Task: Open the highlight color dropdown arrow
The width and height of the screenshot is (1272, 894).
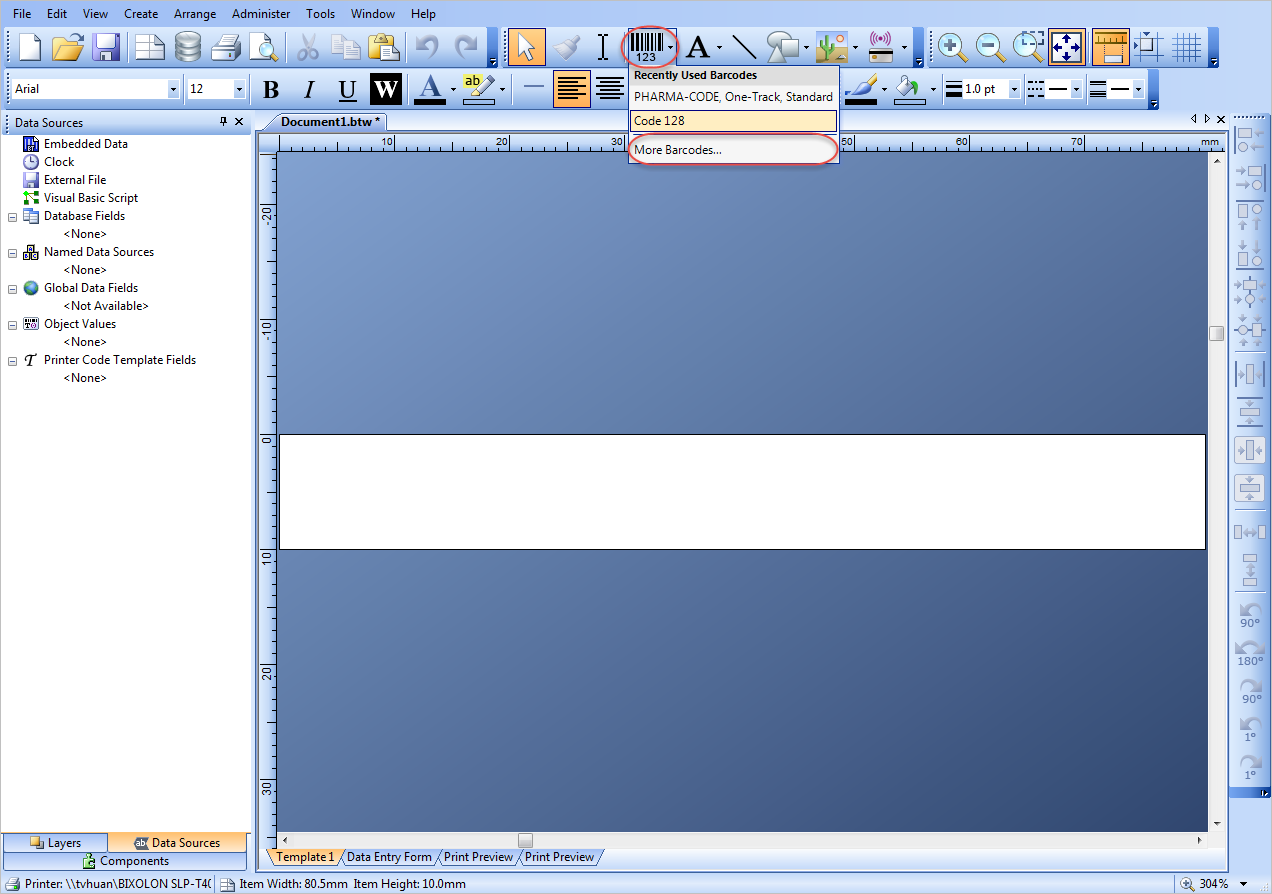Action: 502,89
